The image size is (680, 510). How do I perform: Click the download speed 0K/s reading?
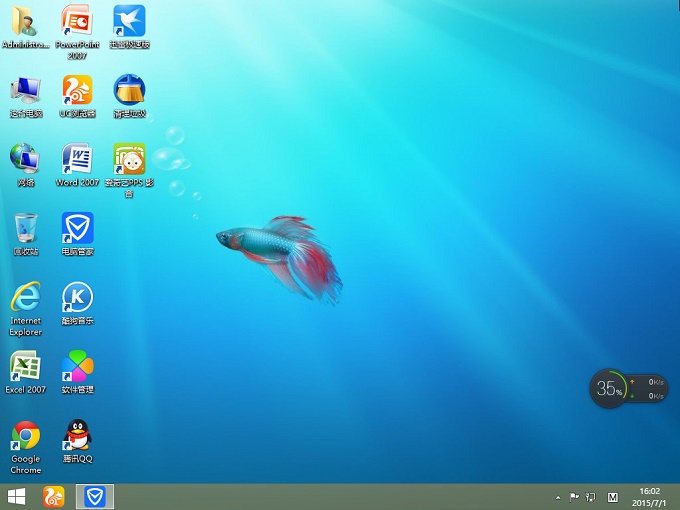[656, 396]
